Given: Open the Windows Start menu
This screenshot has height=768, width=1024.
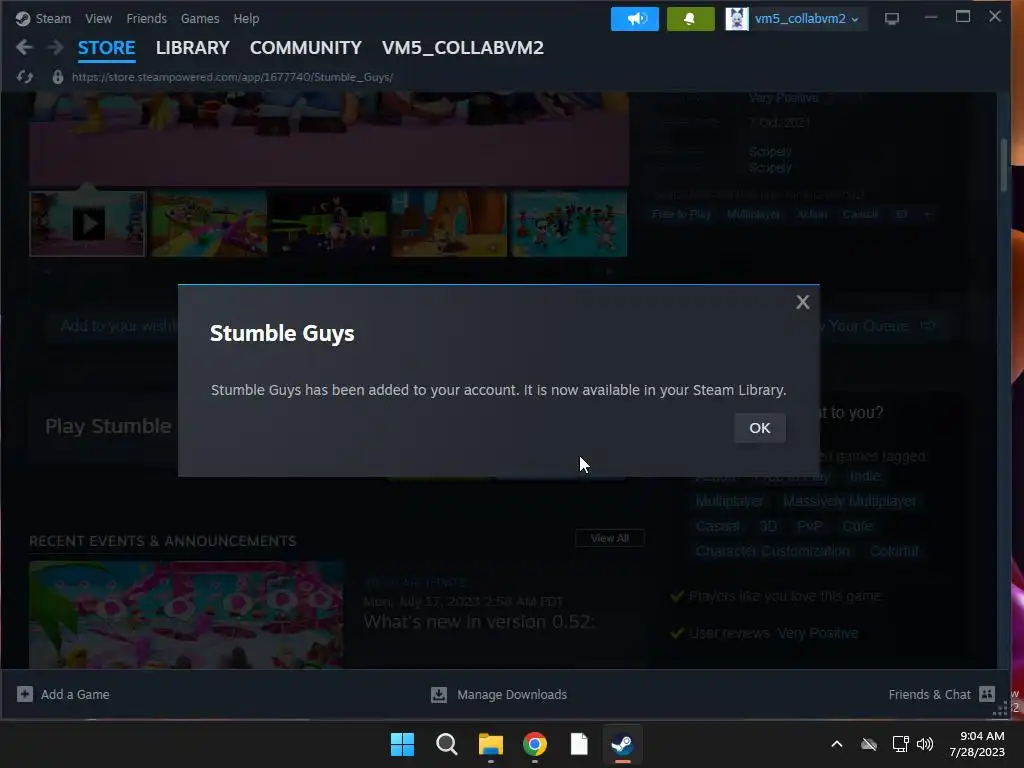Looking at the screenshot, I should click(402, 744).
